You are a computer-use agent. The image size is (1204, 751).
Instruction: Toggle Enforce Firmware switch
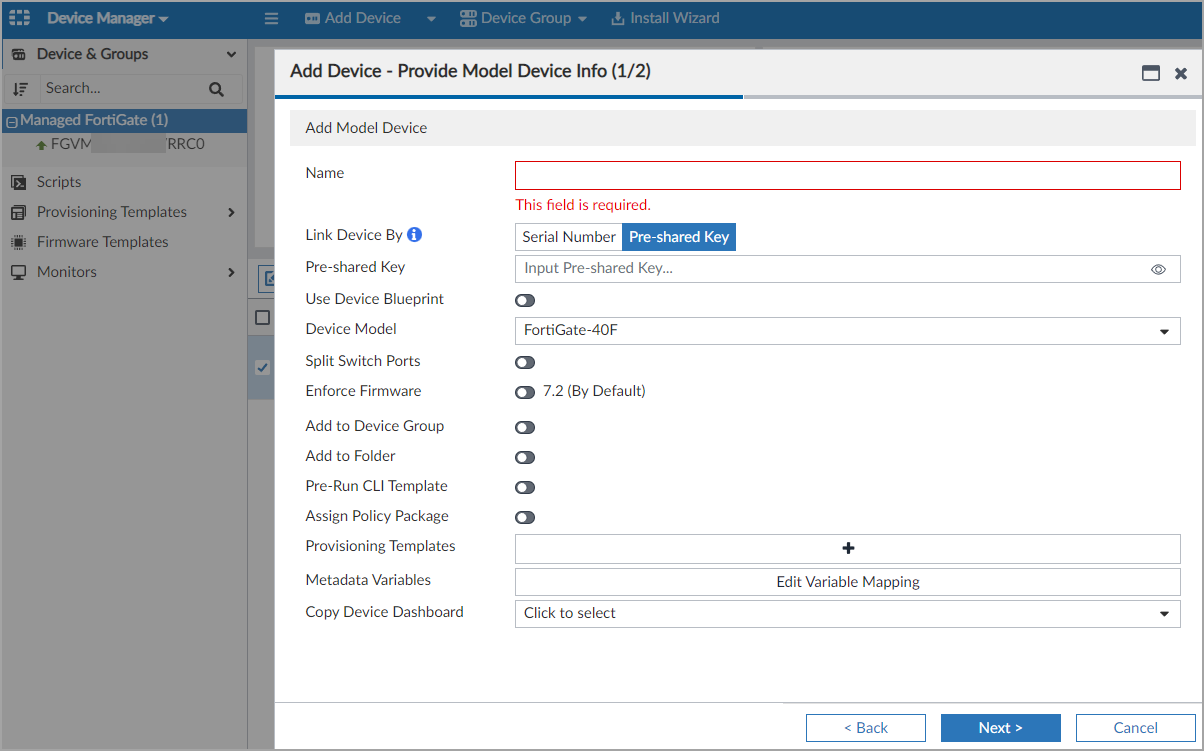tap(525, 392)
